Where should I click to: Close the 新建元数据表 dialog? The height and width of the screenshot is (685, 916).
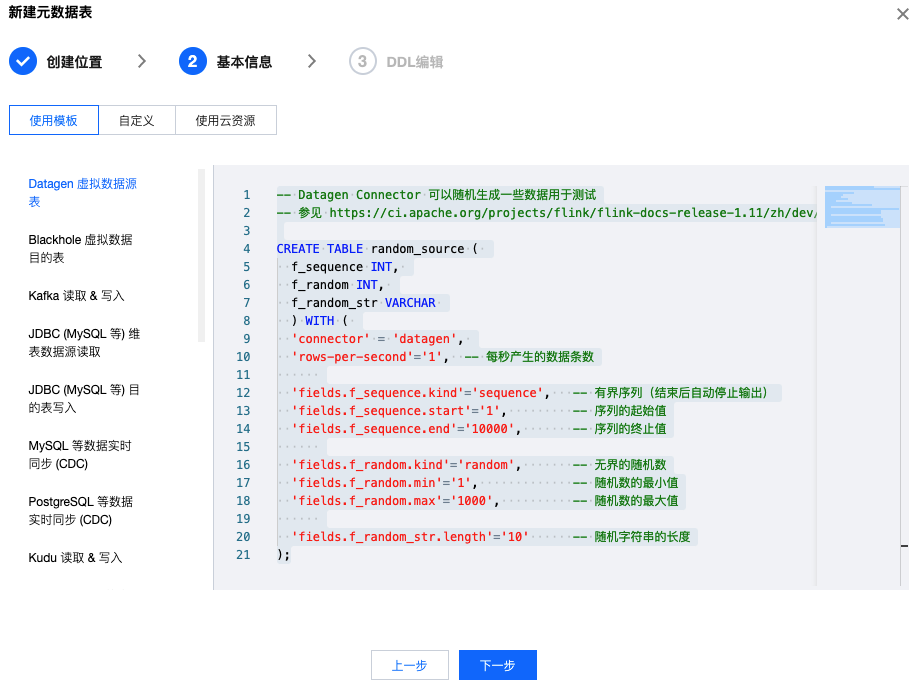click(903, 14)
